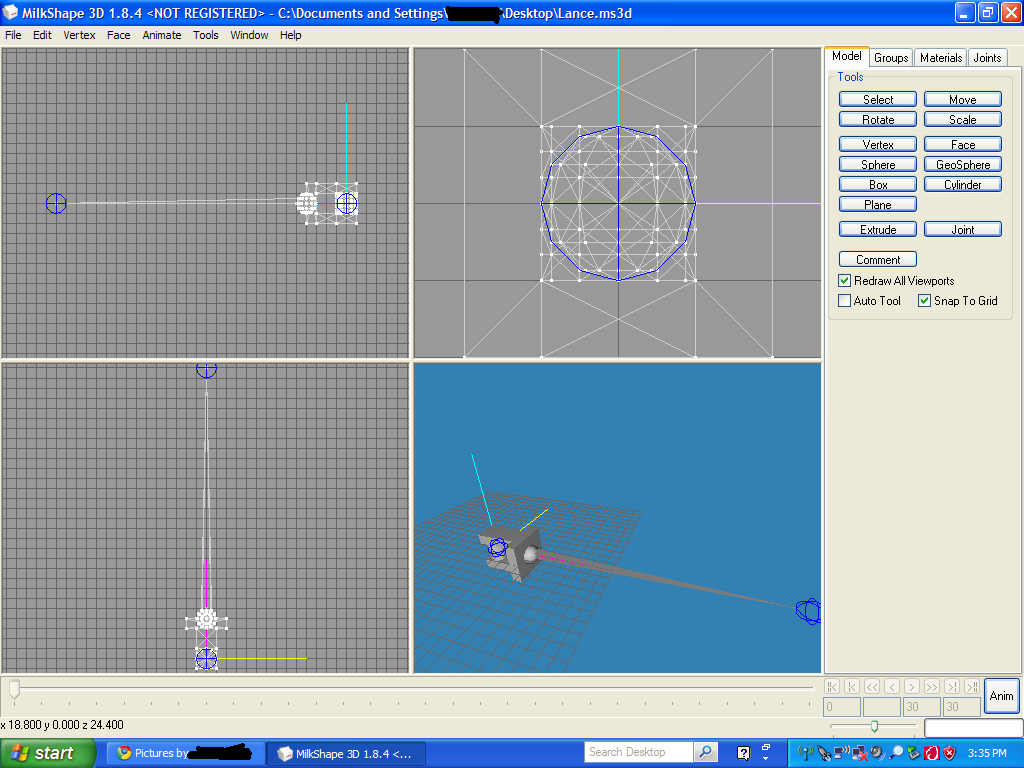Disable Snap To Grid checkbox
Screen dimensions: 1024x768
[925, 301]
